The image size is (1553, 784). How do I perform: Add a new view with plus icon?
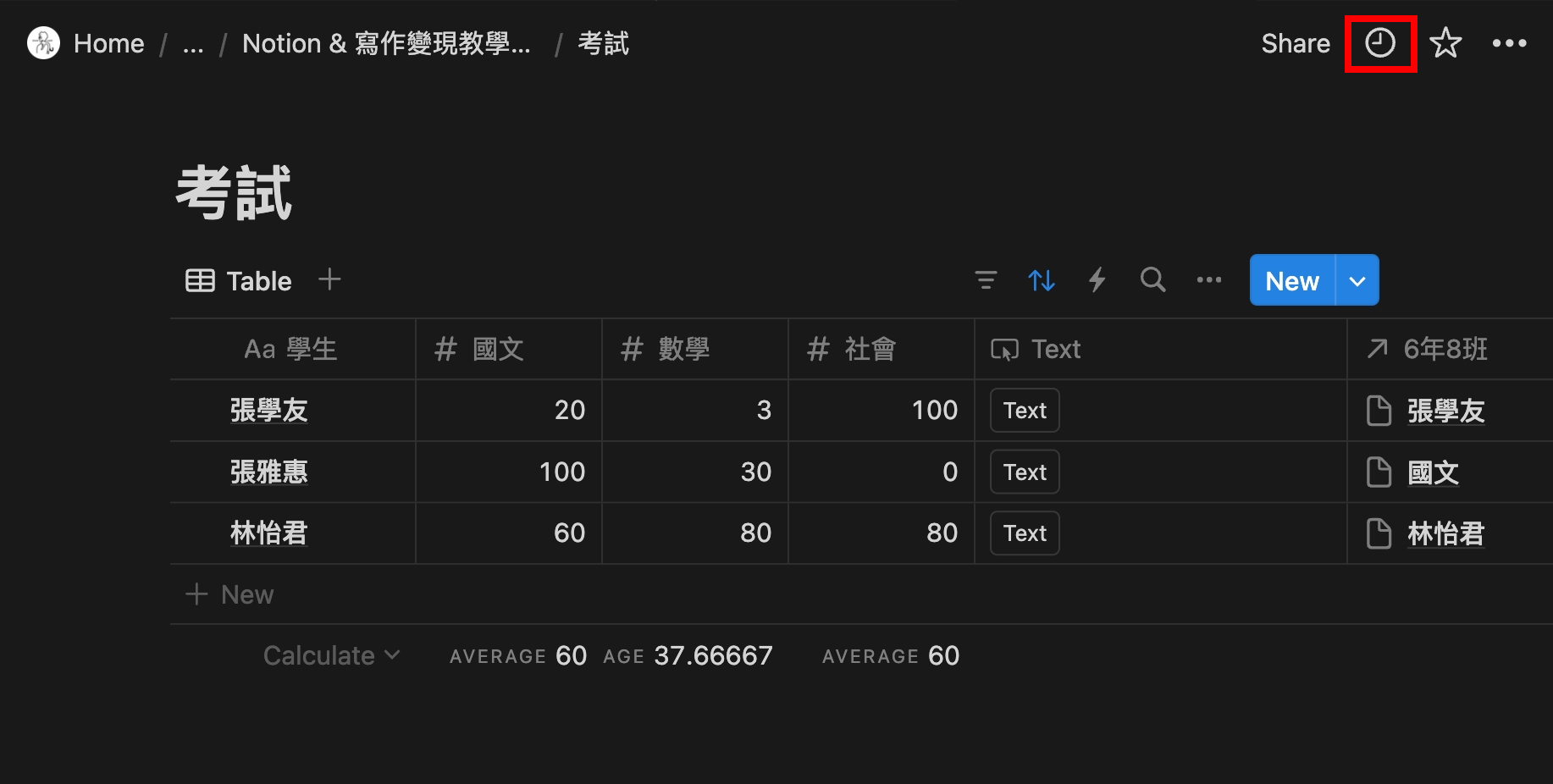tap(329, 279)
